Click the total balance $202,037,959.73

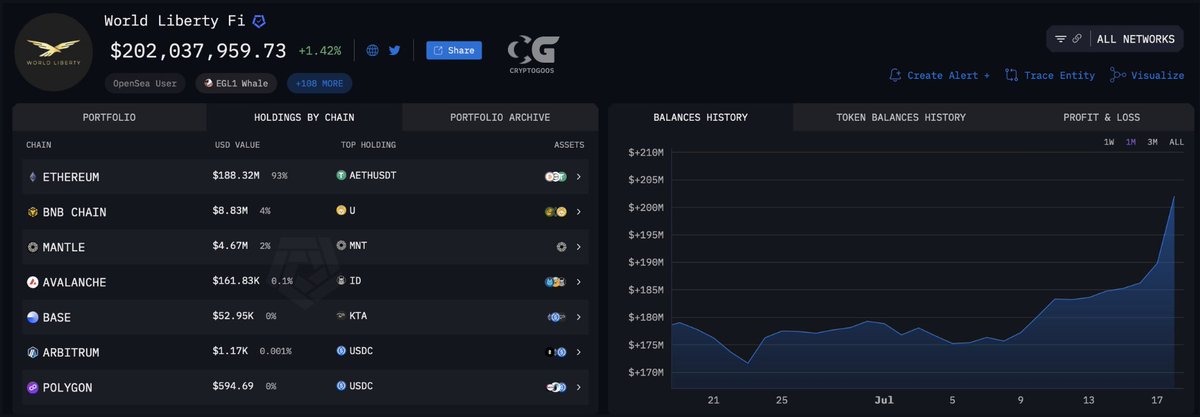click(x=198, y=50)
